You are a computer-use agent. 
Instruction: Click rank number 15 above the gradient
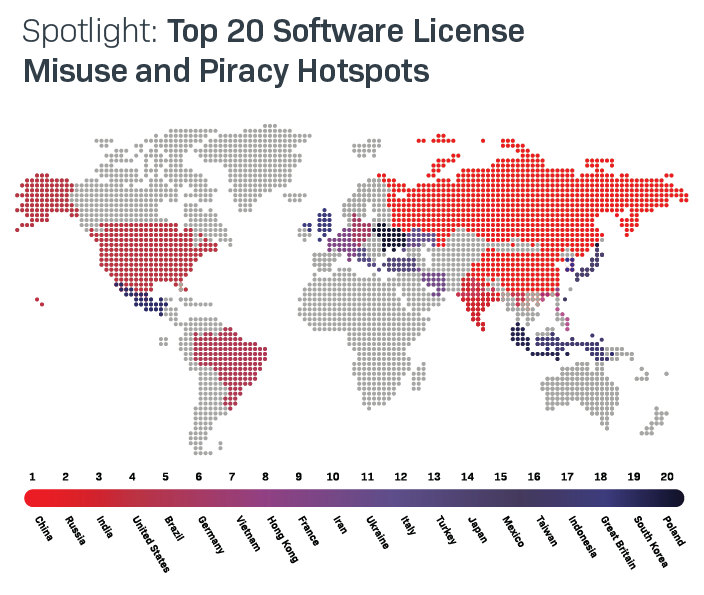point(501,476)
